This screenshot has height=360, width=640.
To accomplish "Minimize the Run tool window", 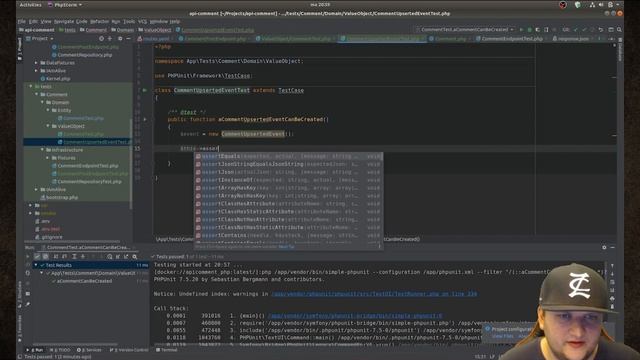I will point(613,247).
